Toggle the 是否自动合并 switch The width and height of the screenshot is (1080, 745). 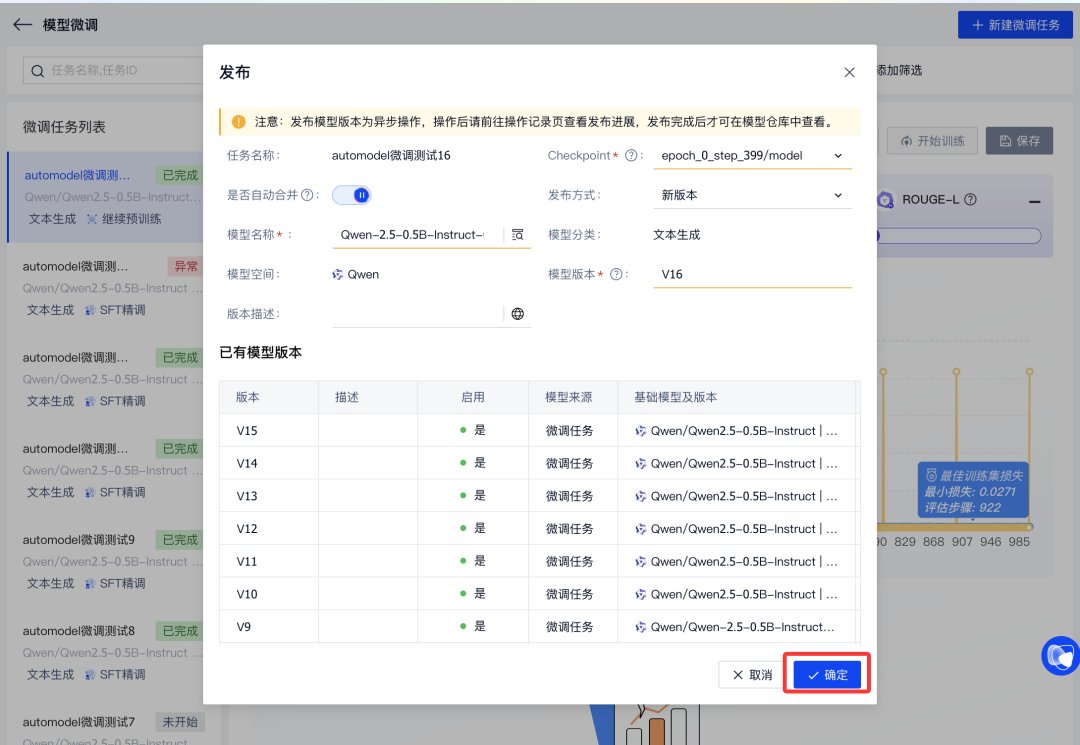click(351, 196)
